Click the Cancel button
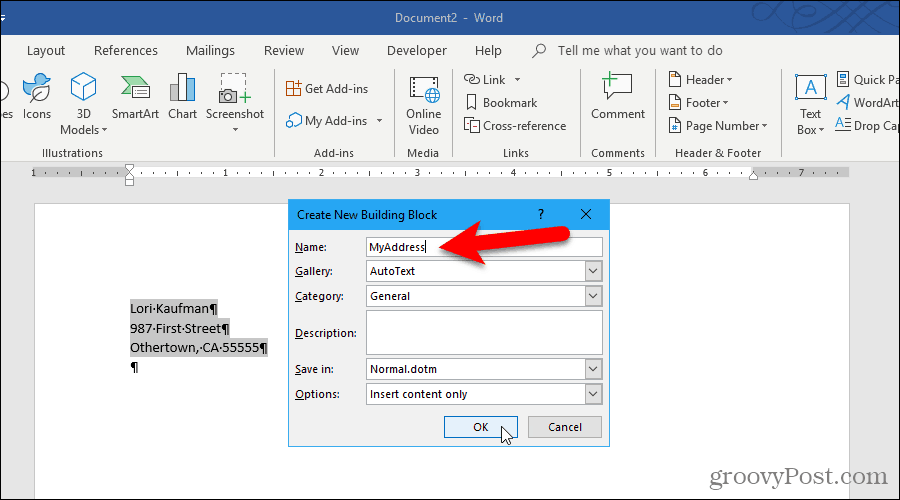900x500 pixels. click(565, 427)
